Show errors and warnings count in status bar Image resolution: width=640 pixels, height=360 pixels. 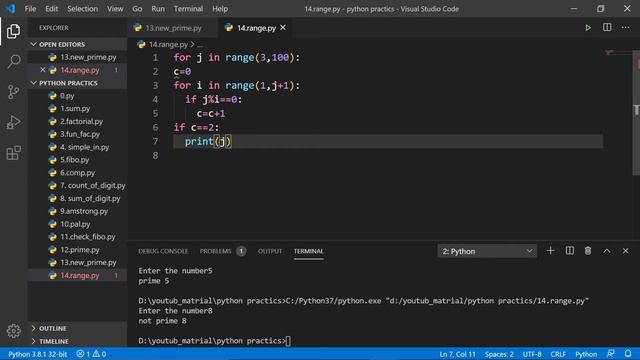pos(91,354)
